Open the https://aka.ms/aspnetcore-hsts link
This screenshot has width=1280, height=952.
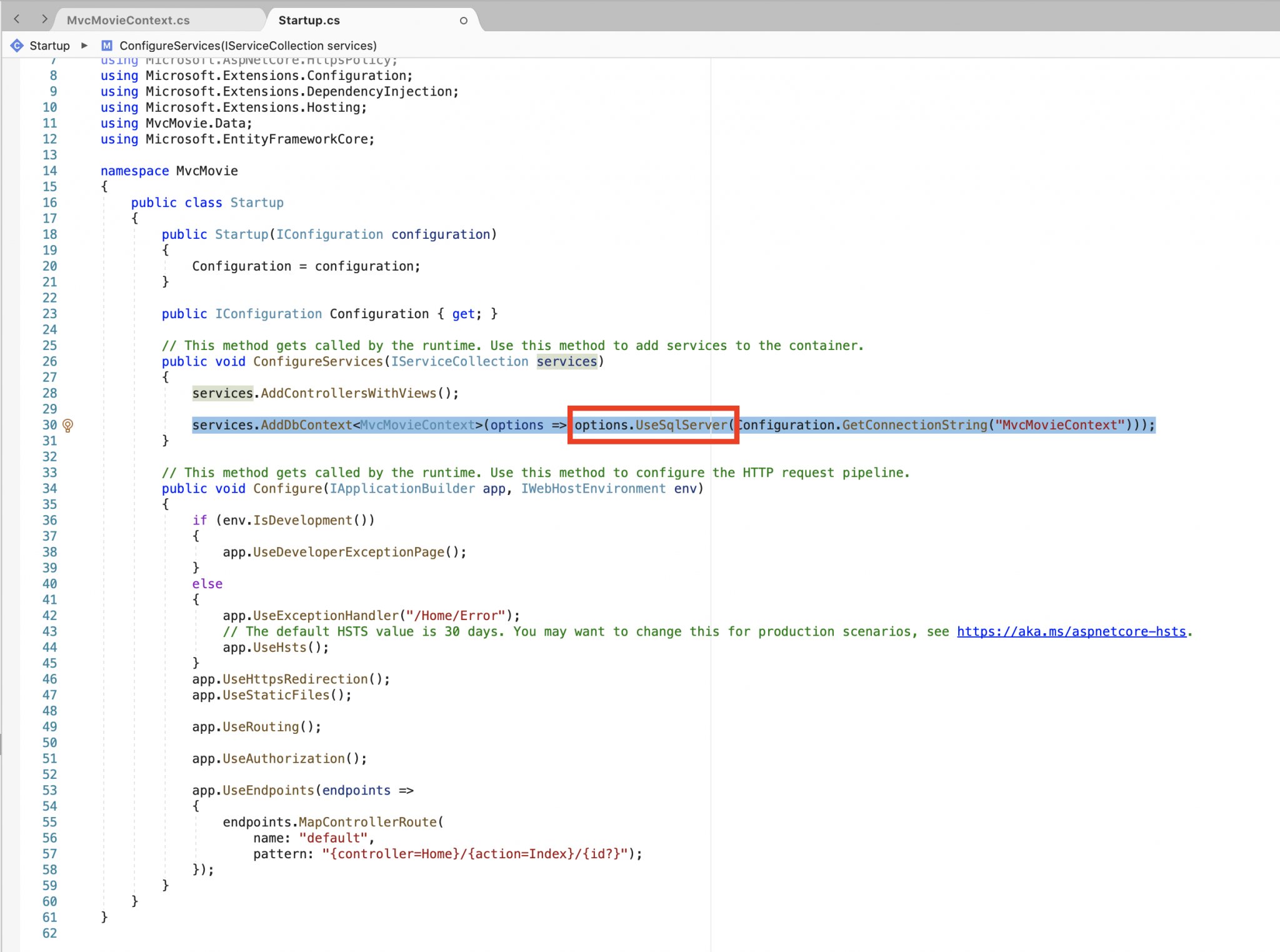pyautogui.click(x=1071, y=631)
